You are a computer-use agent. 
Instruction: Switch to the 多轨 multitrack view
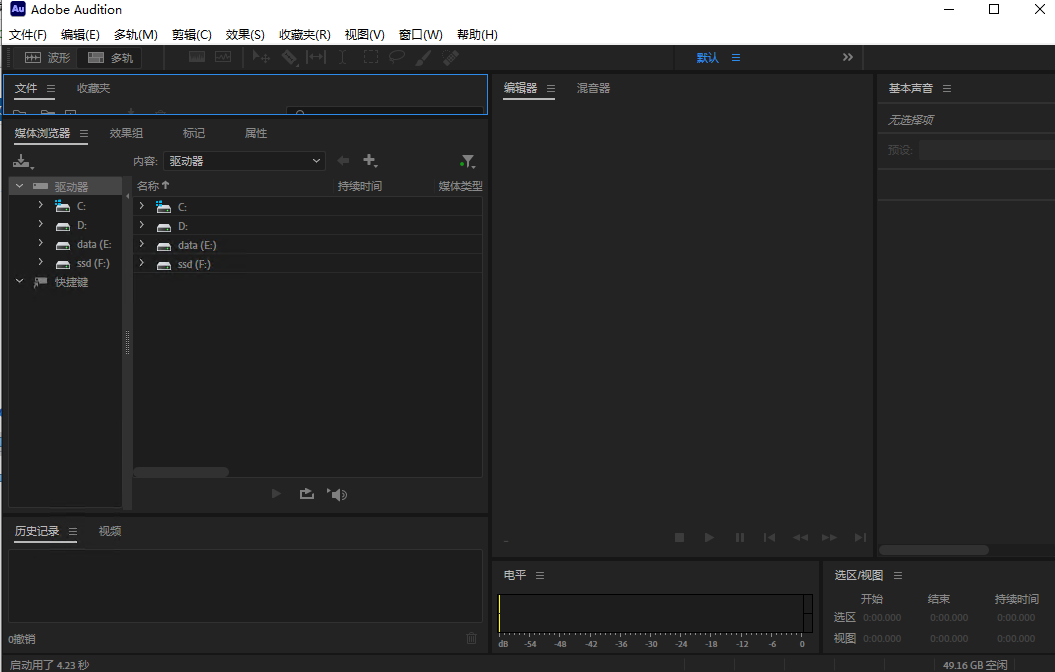[x=110, y=58]
